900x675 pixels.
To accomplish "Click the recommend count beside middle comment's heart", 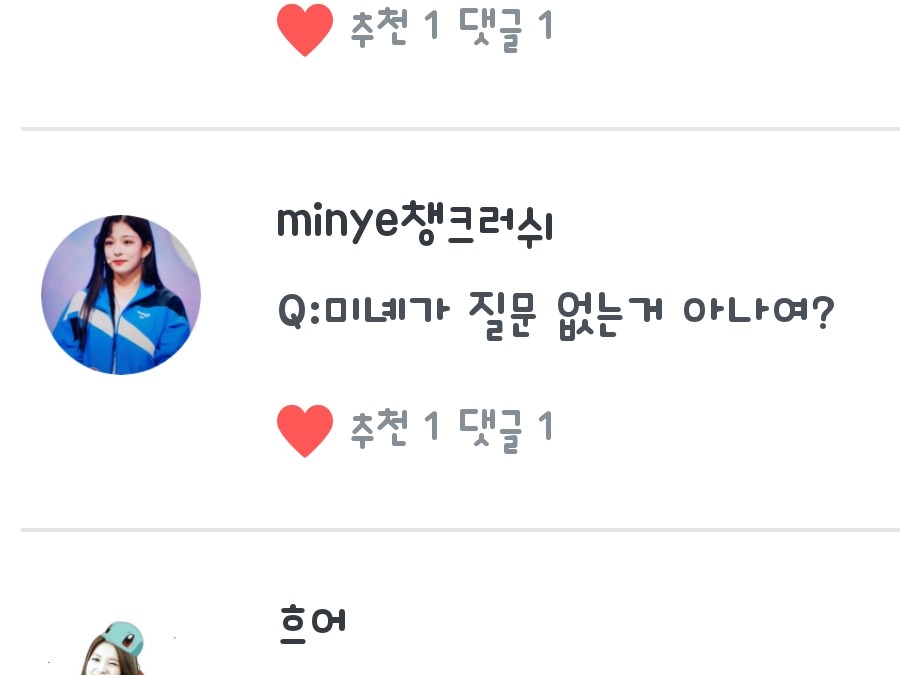I will click(431, 426).
